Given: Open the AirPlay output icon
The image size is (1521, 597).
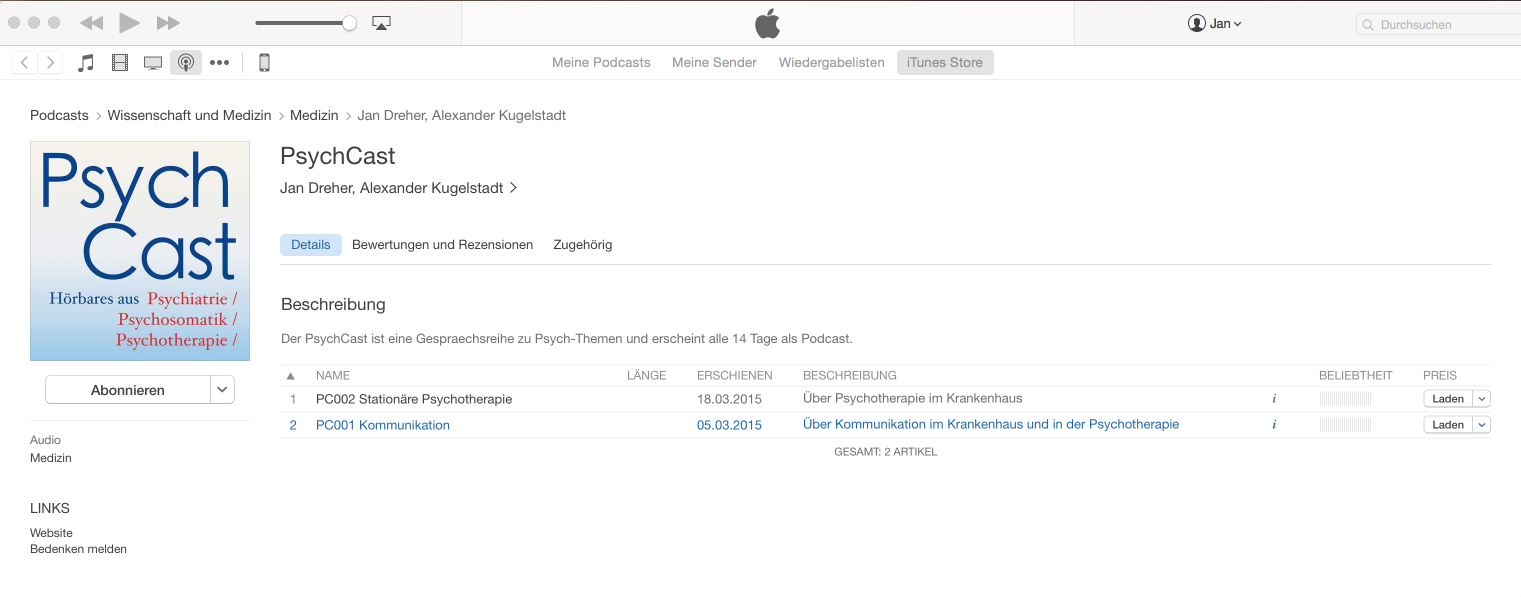Looking at the screenshot, I should coord(381,23).
